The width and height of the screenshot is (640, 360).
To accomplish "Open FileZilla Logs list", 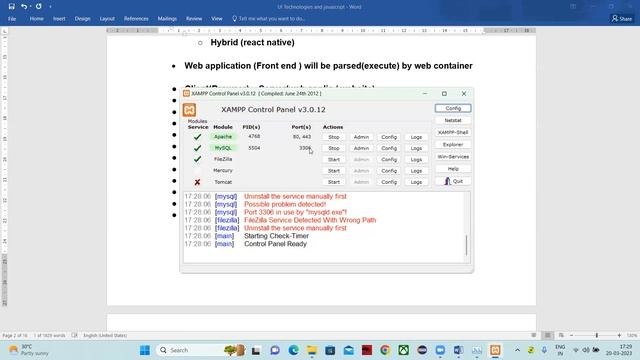I will [416, 160].
